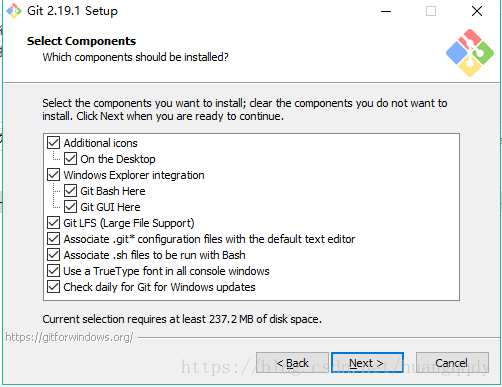Open the gitforwindows.org link

[69, 337]
